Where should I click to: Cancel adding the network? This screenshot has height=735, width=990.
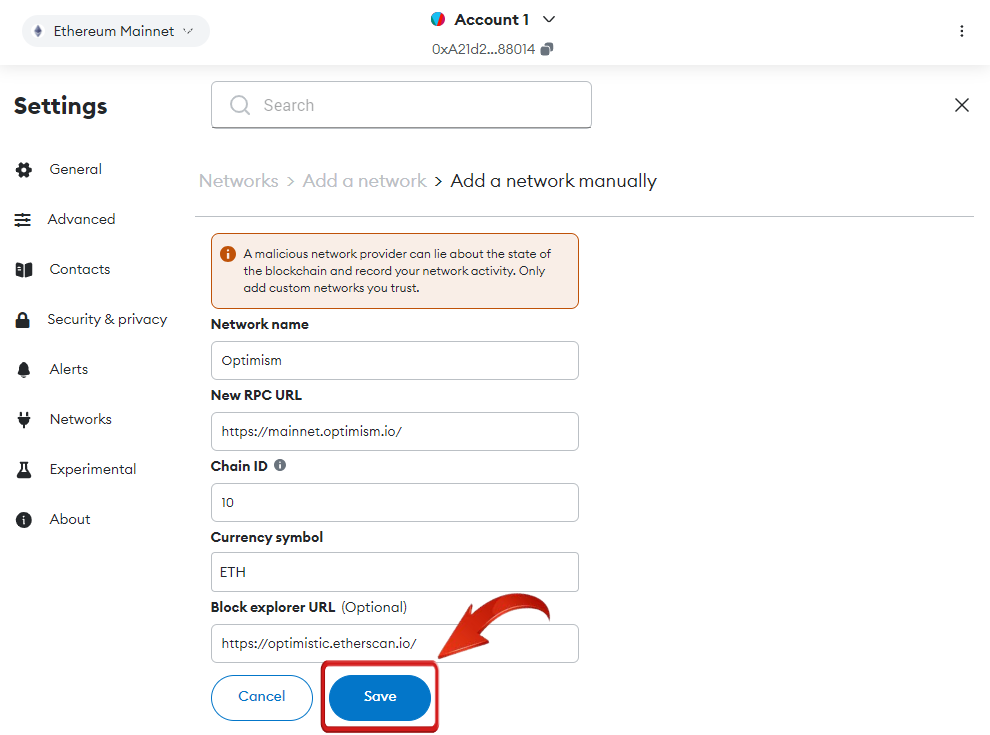pyautogui.click(x=262, y=698)
